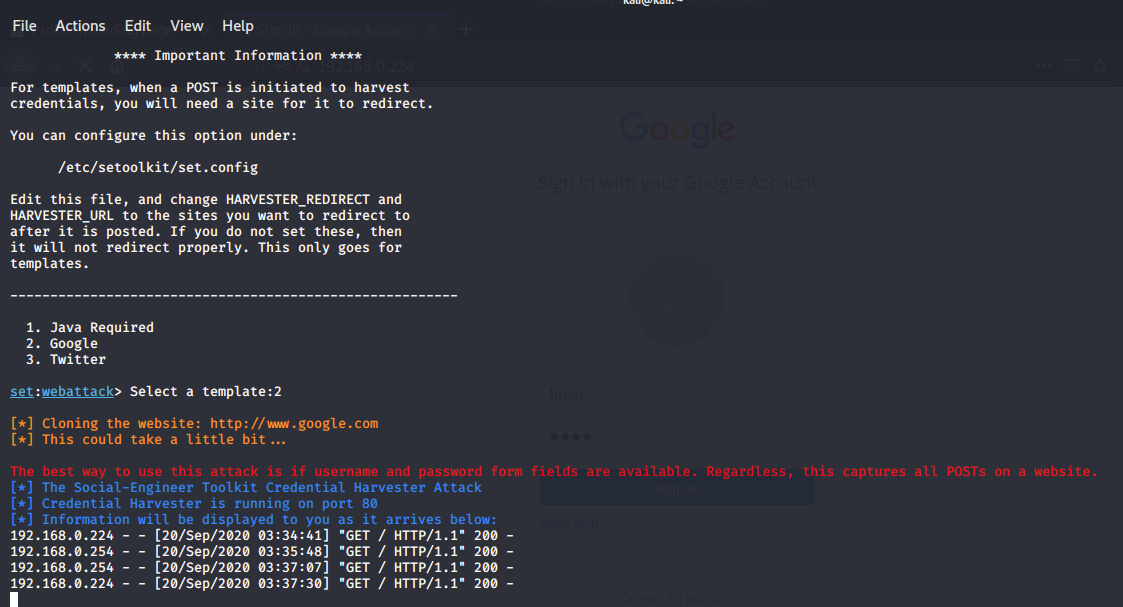This screenshot has height=607, width=1123.
Task: Click the terminal cursor block
Action: click(14, 599)
